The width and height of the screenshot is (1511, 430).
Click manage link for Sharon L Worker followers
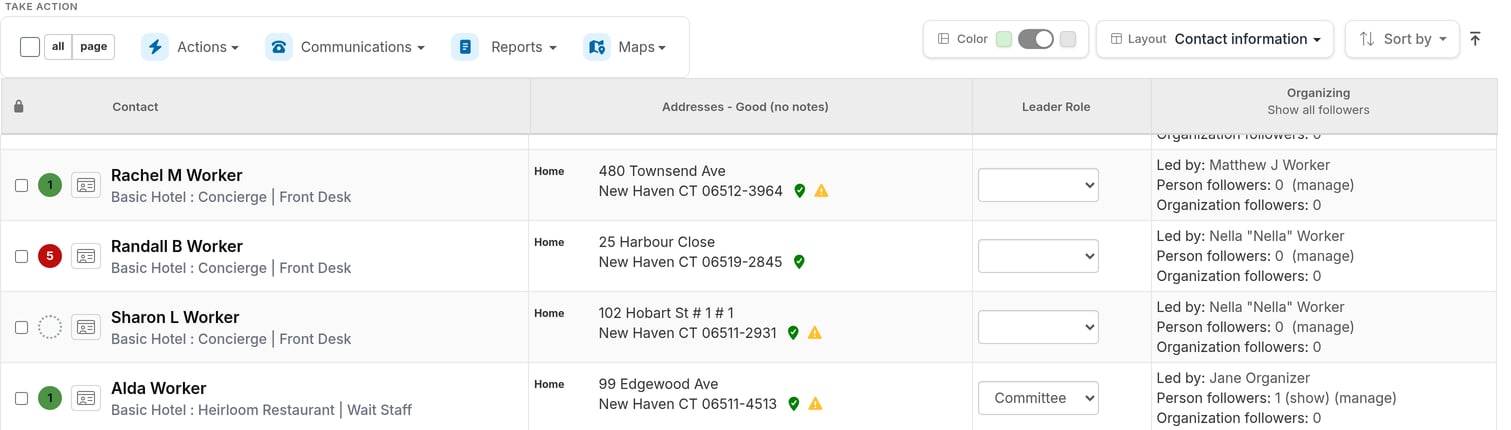pos(1323,327)
